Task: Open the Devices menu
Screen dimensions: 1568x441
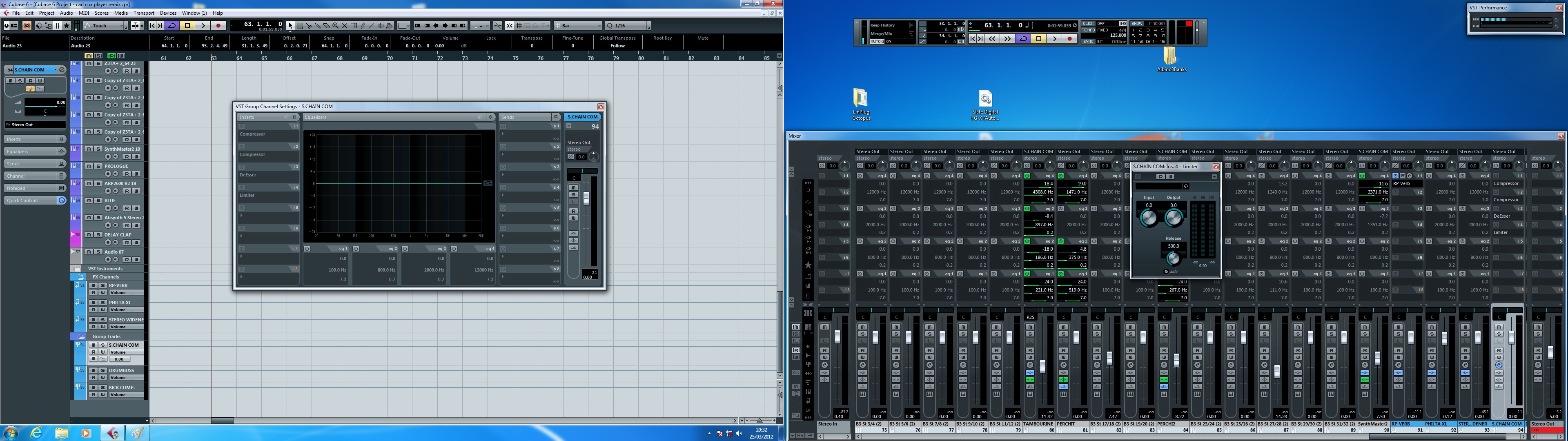Action: [167, 13]
